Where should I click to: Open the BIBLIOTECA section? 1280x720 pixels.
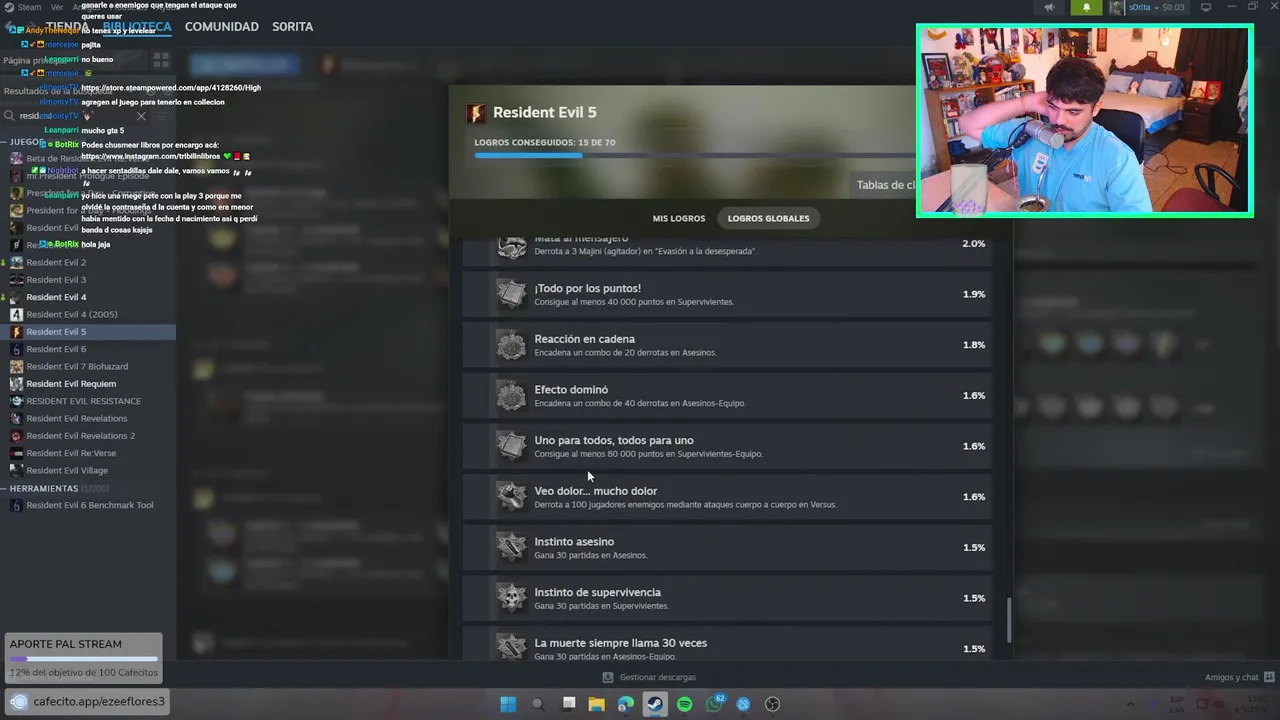coord(137,26)
